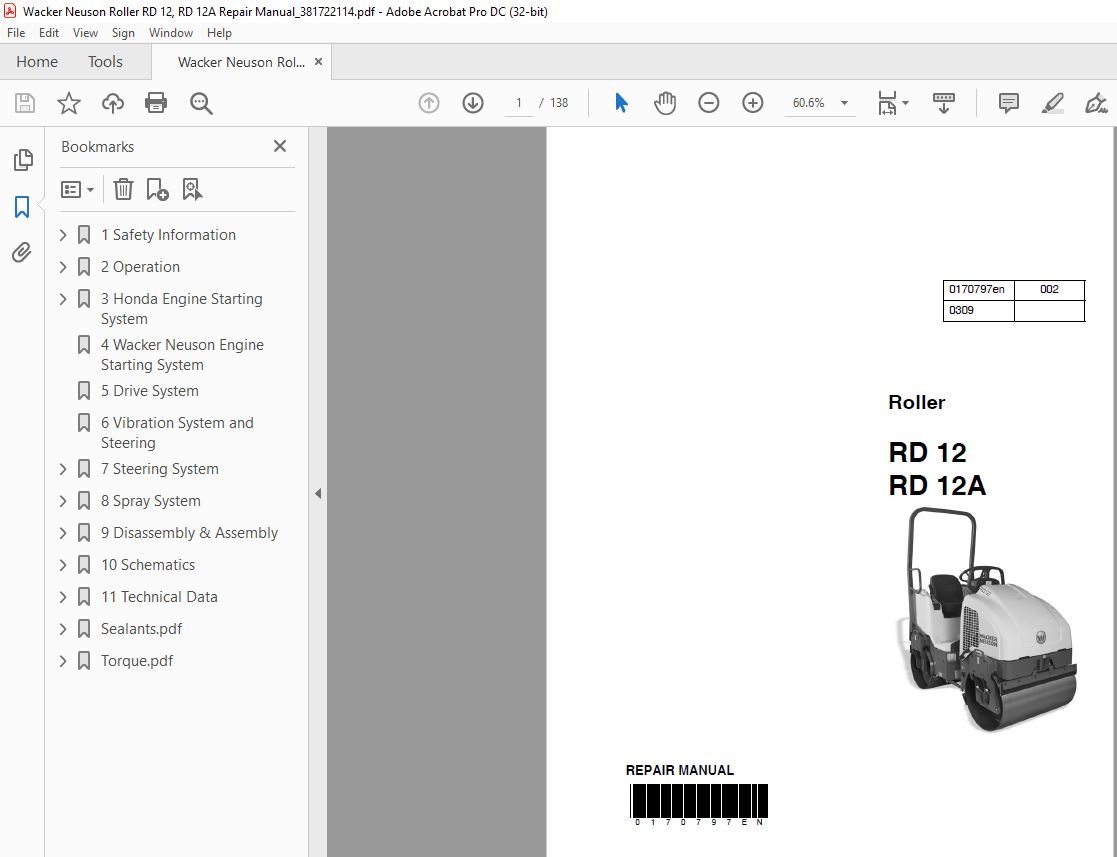Open the find text magnifier tool

coord(201,103)
